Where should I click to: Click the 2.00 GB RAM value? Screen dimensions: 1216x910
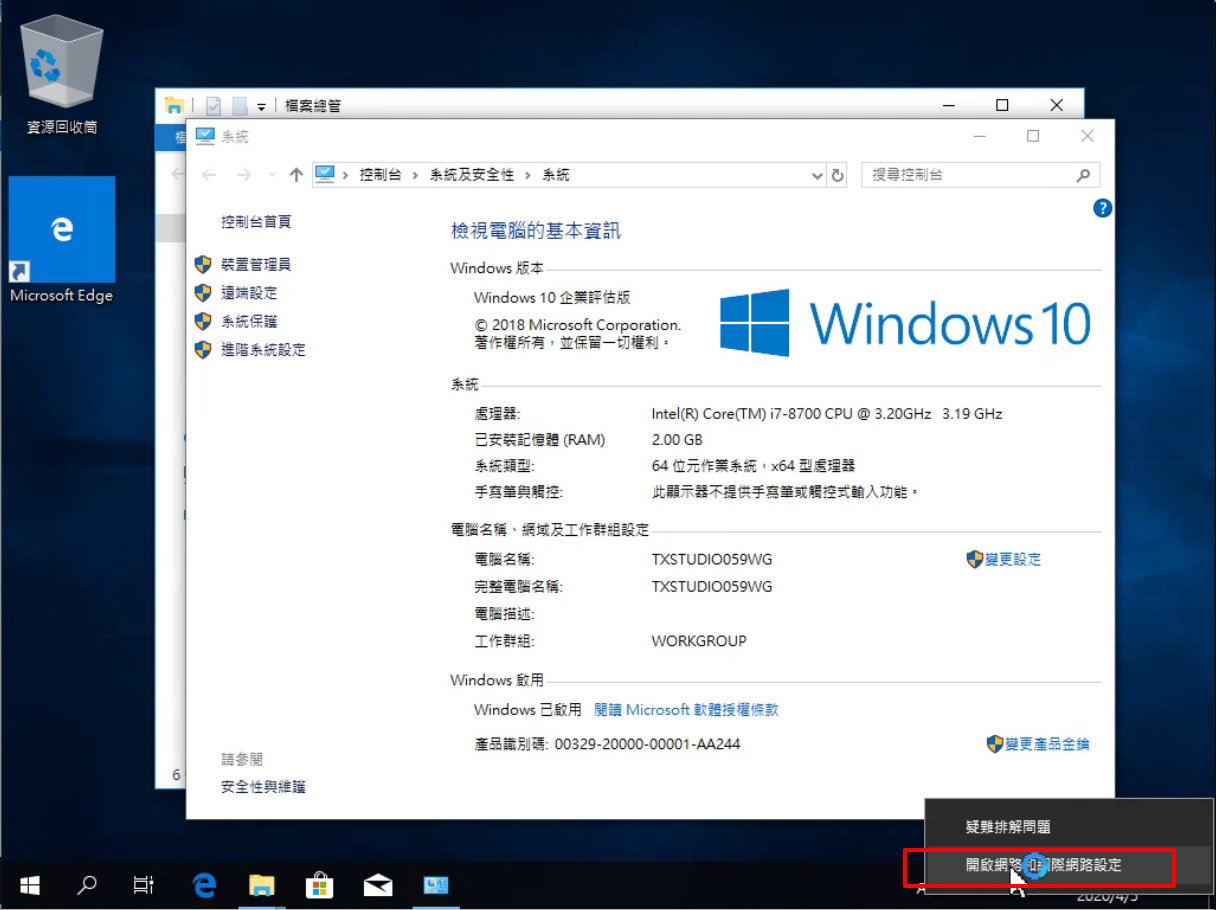tap(677, 440)
